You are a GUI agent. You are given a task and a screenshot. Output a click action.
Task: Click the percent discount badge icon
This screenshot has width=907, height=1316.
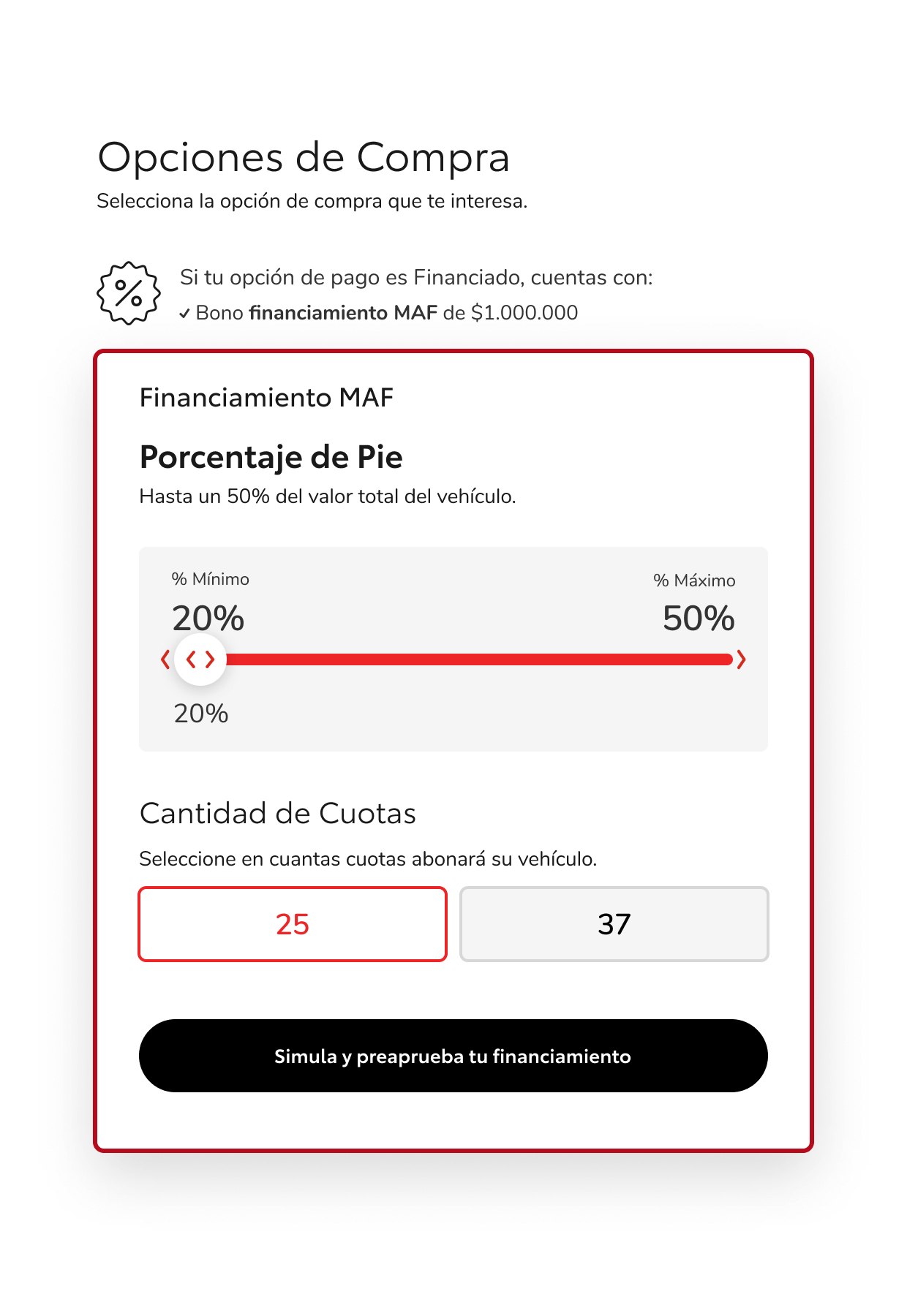pos(129,293)
